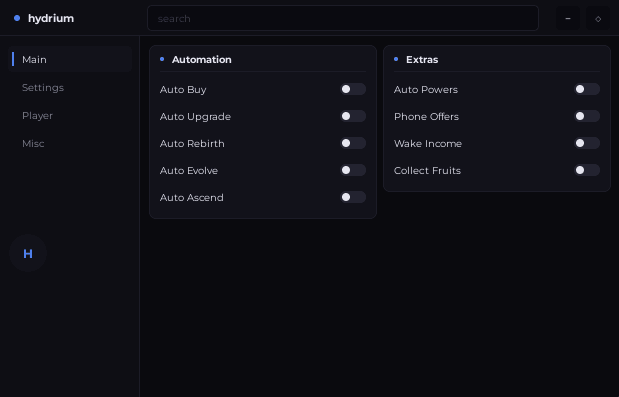619x397 pixels.
Task: Open the Settings sidebar tab
Action: coord(70,87)
